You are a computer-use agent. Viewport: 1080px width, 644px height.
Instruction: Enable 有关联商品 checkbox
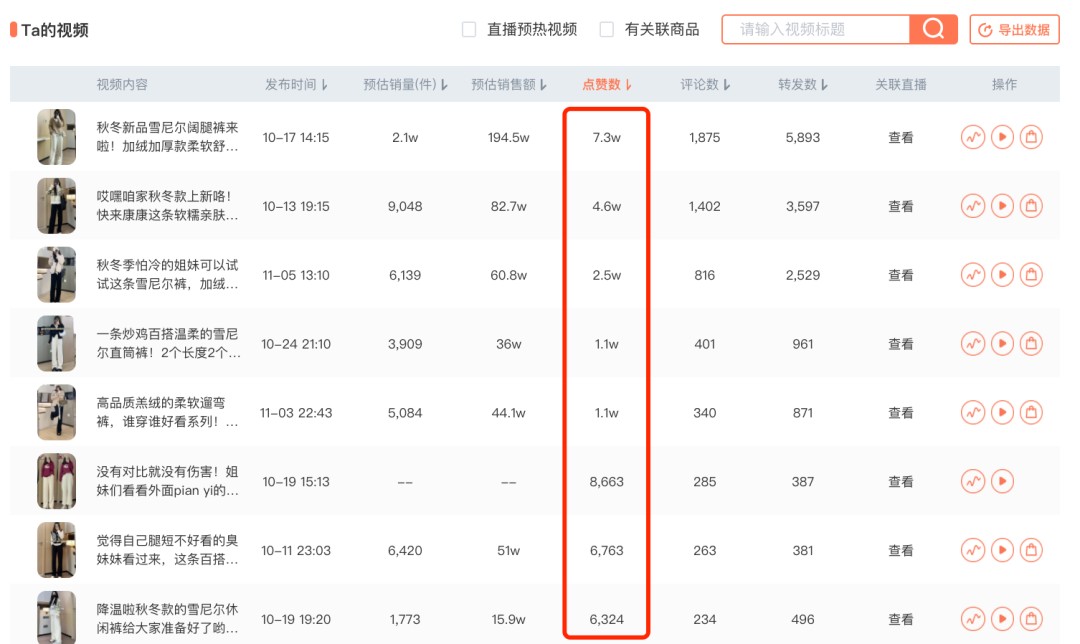607,30
